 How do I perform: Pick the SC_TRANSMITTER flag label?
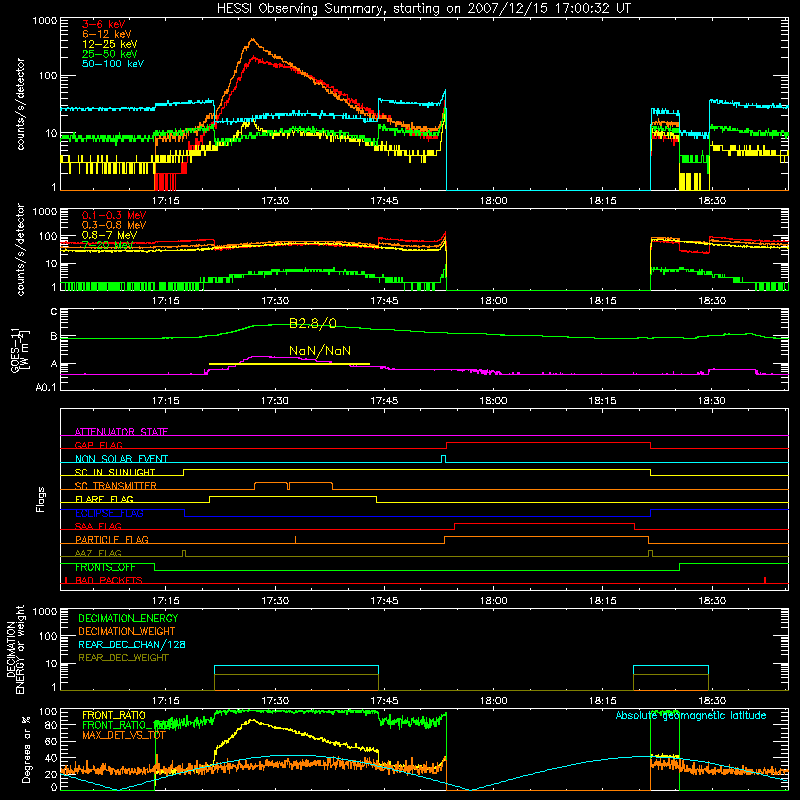point(116,485)
